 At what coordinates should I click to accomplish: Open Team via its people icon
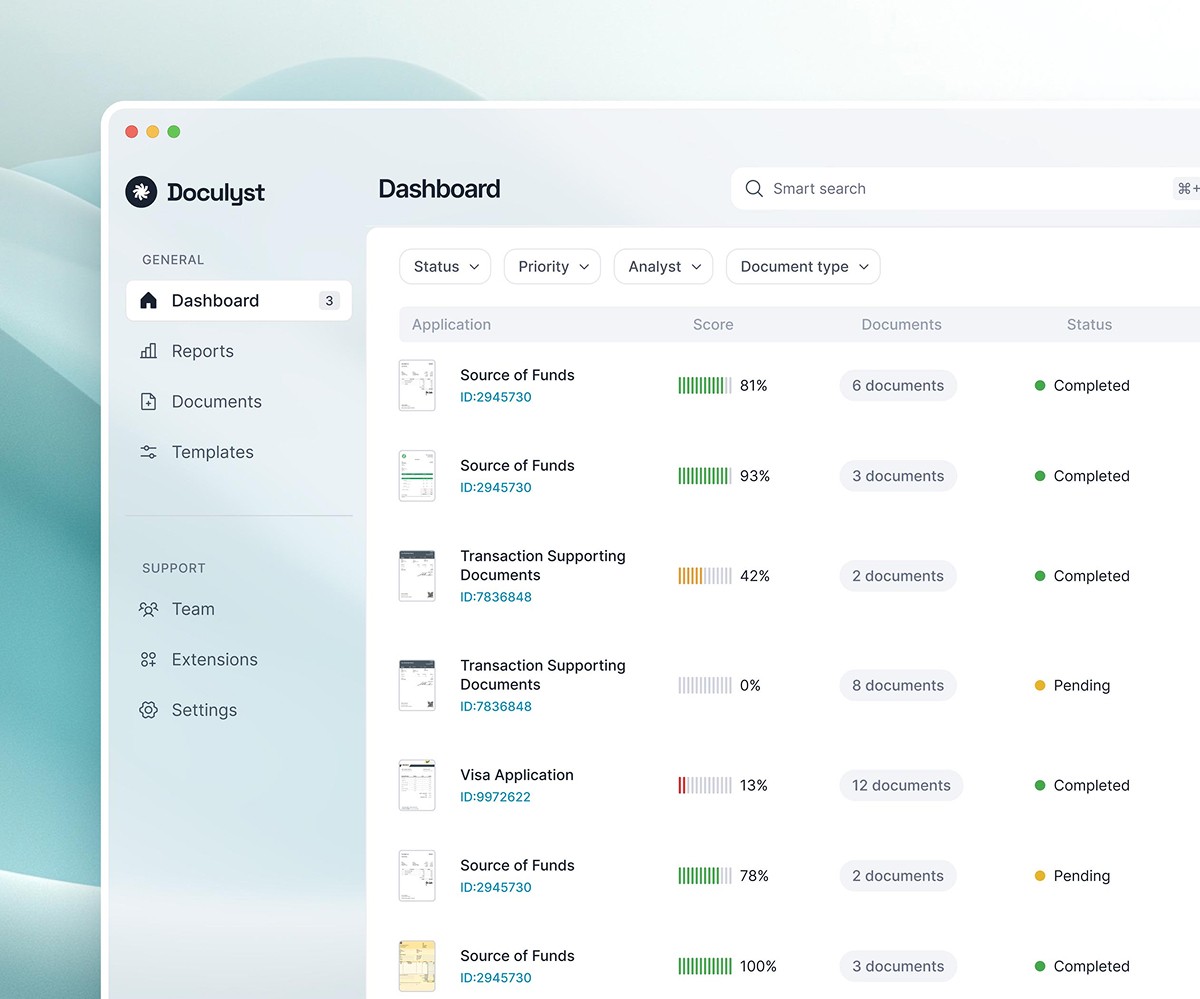(149, 609)
